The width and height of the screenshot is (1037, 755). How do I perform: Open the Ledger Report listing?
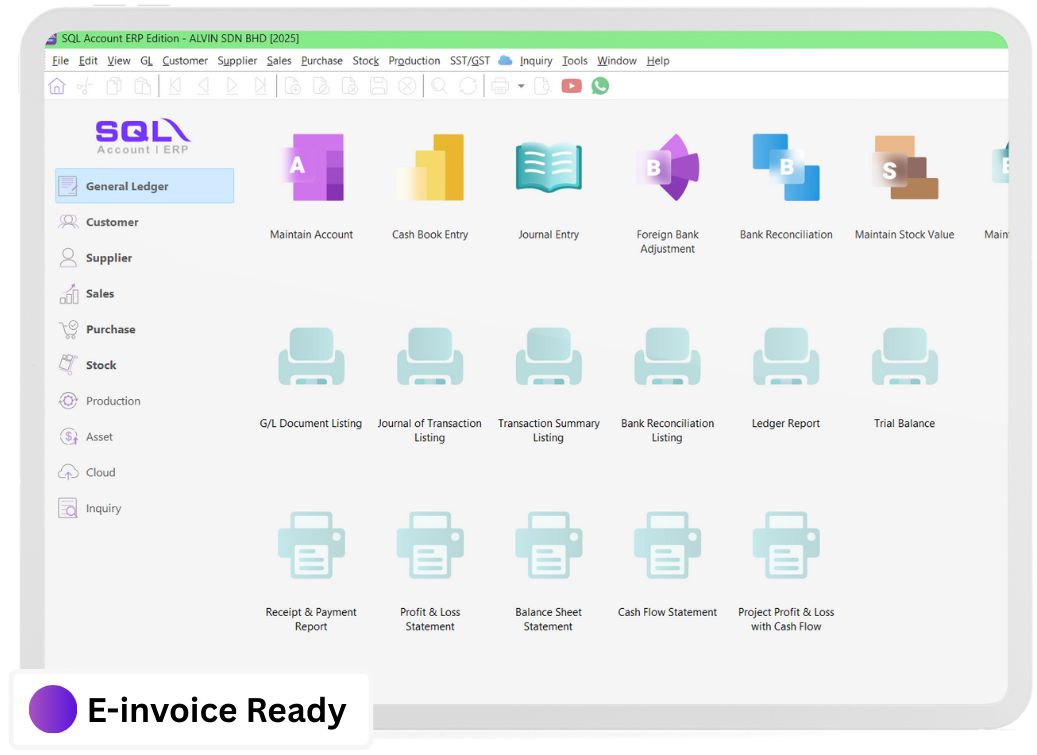786,355
